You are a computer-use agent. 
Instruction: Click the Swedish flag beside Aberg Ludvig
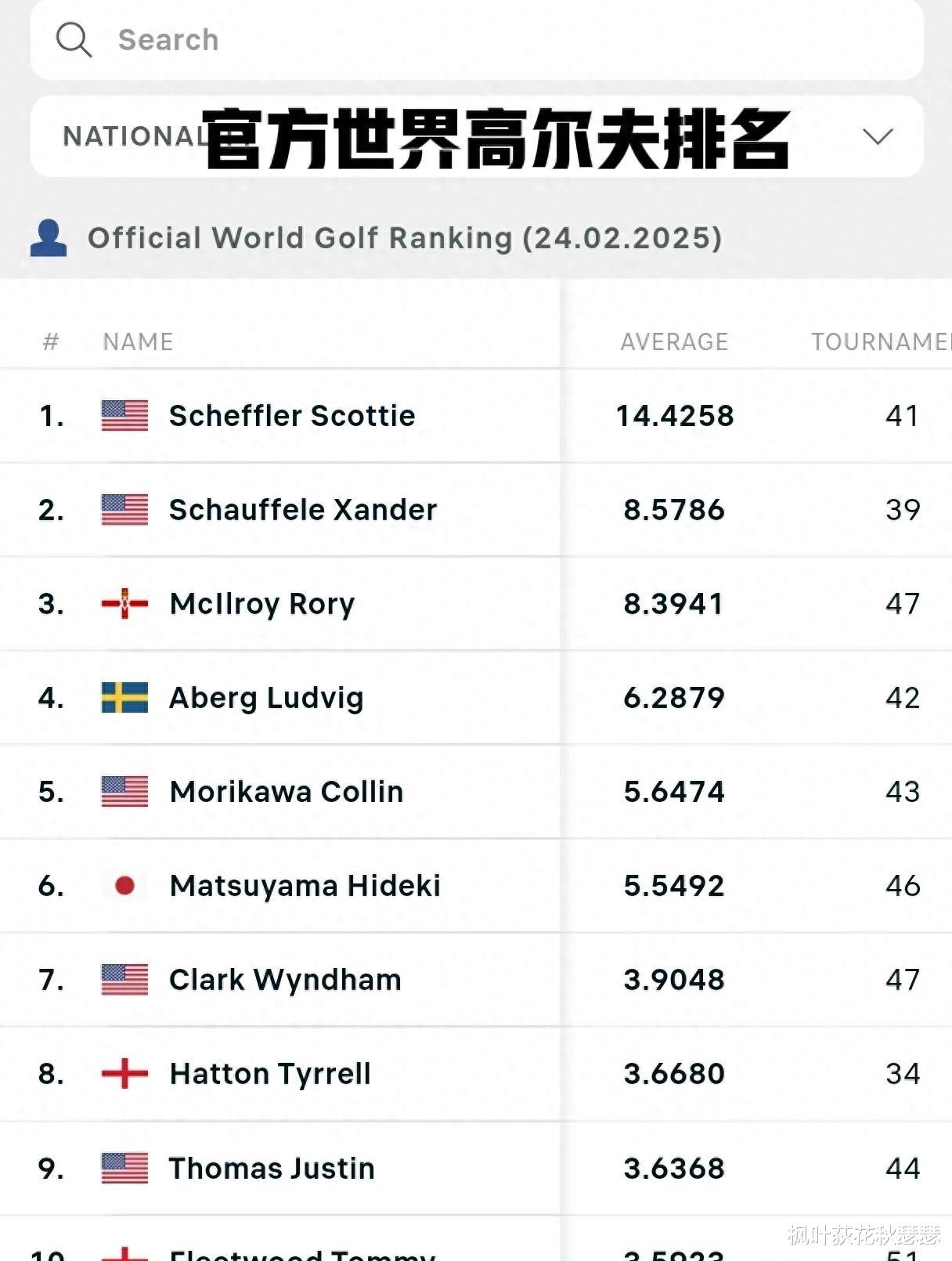pos(124,698)
